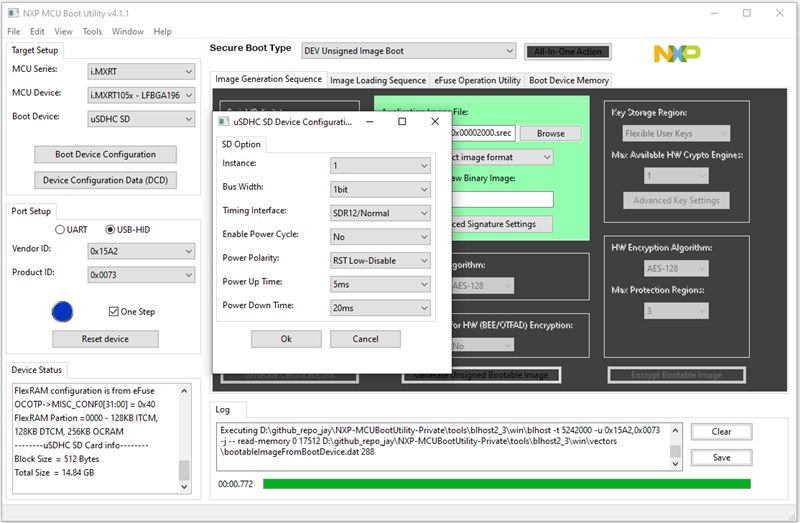This screenshot has height=523, width=800.
Task: Open the Edit menu
Action: point(37,32)
